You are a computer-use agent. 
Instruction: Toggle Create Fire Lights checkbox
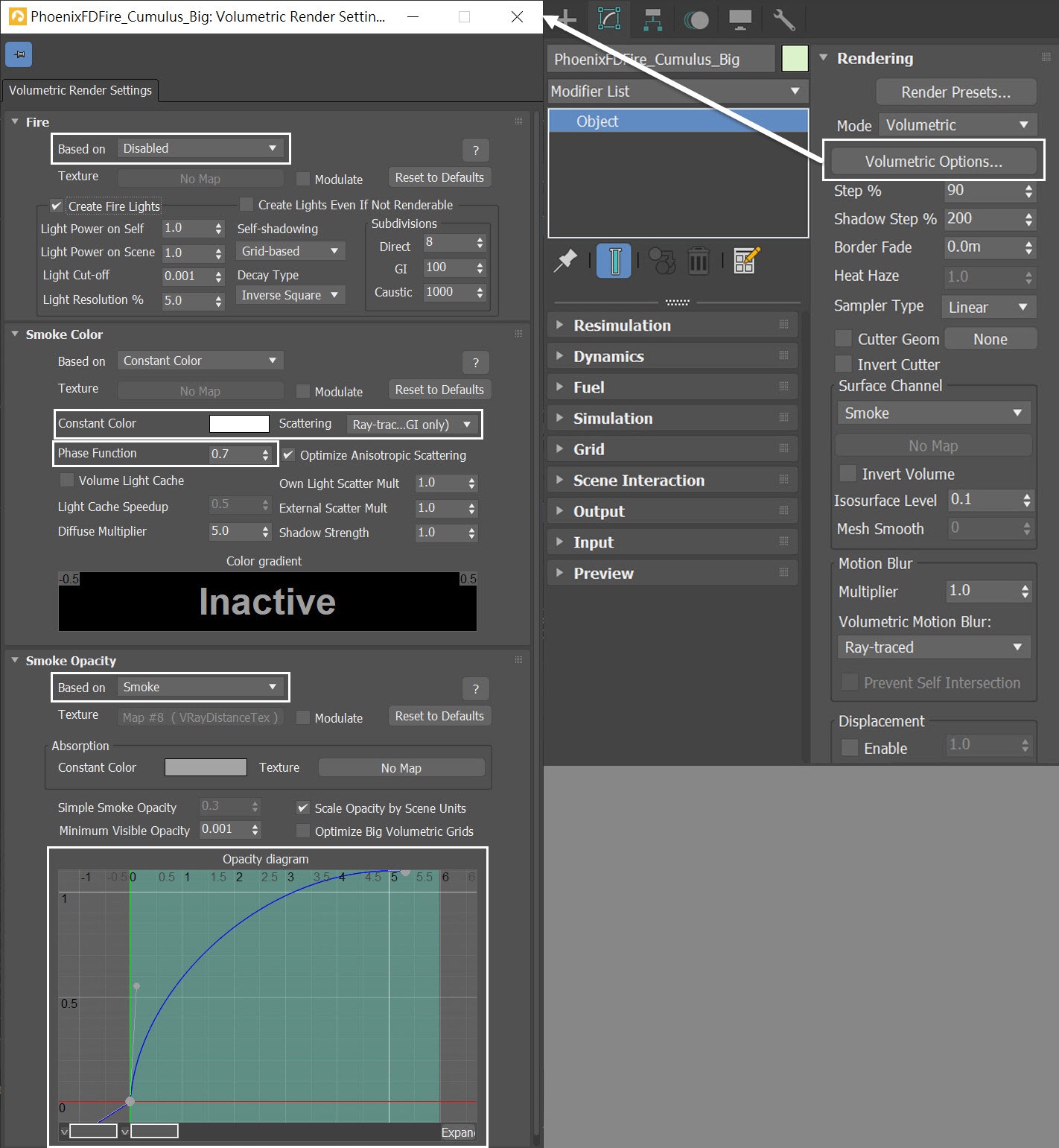57,206
